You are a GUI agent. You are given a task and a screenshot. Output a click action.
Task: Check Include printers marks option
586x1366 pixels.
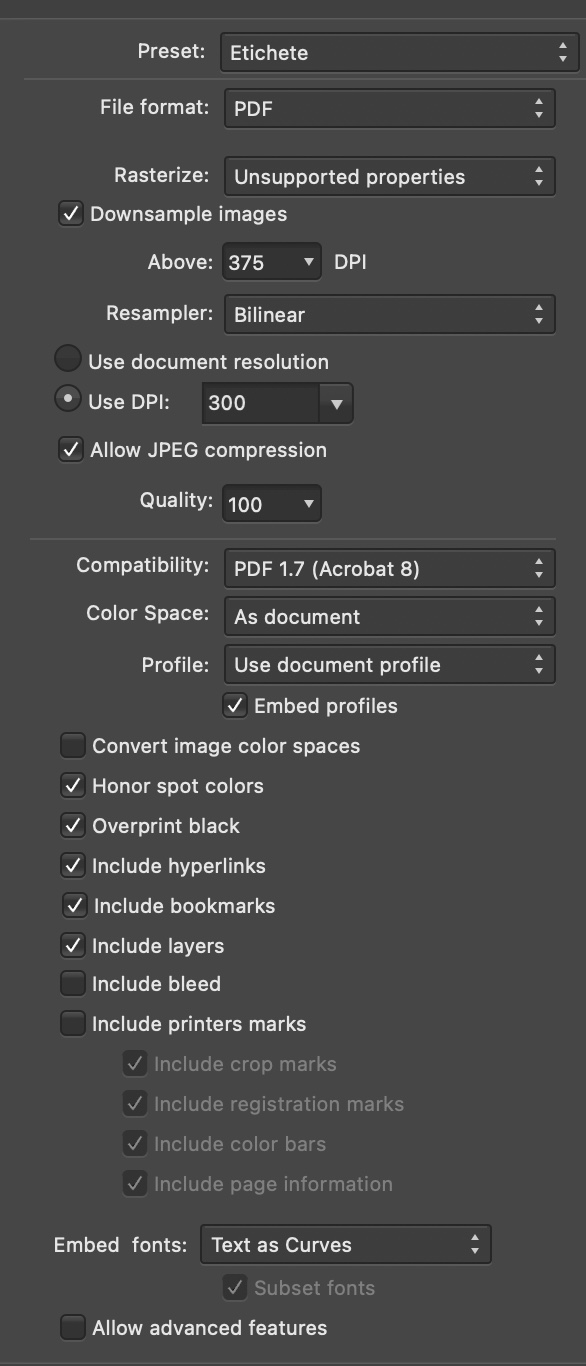pyautogui.click(x=73, y=1024)
